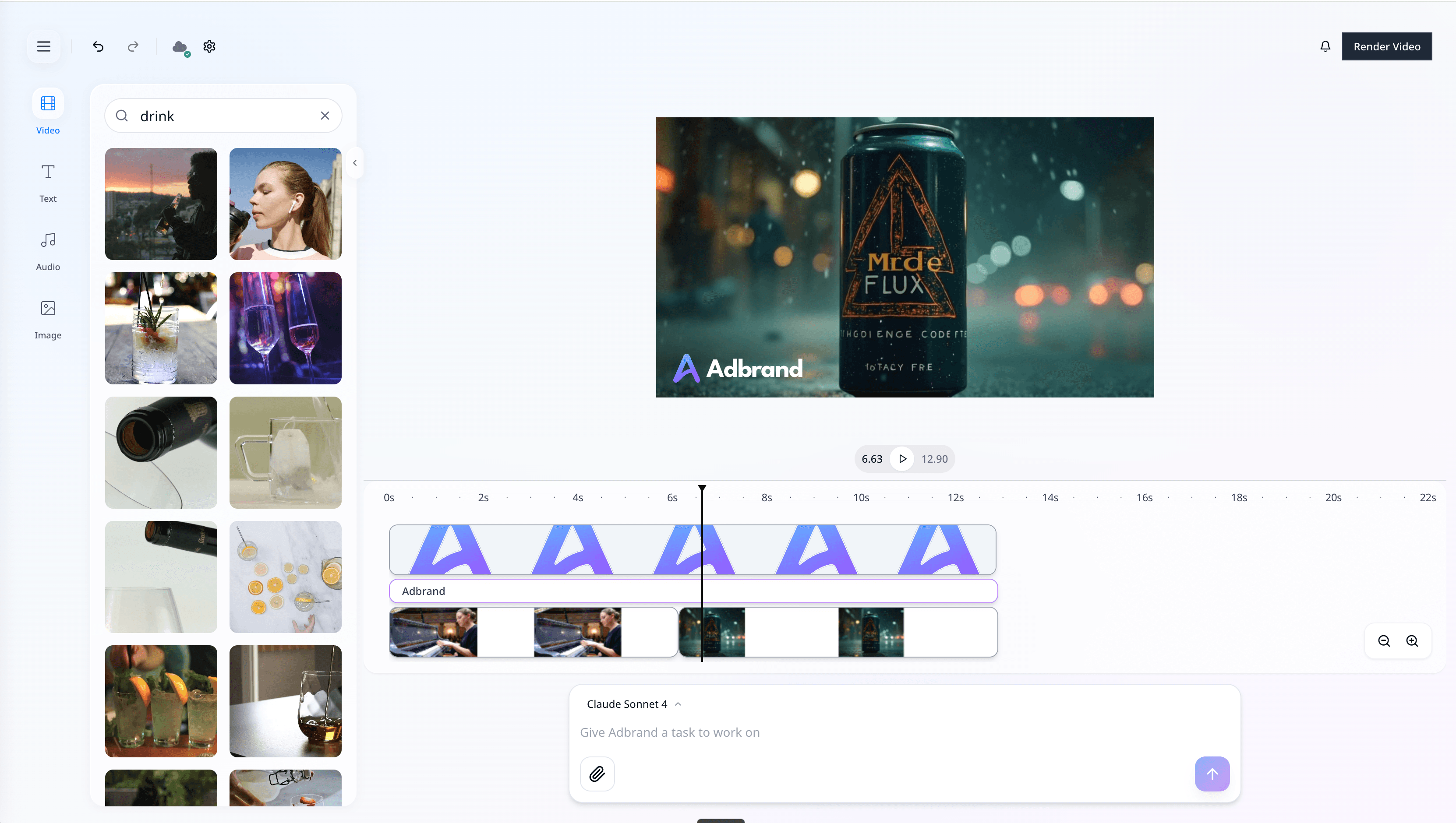Focus the Adbrand task prompt field
Viewport: 1456px width, 823px height.
tap(905, 732)
